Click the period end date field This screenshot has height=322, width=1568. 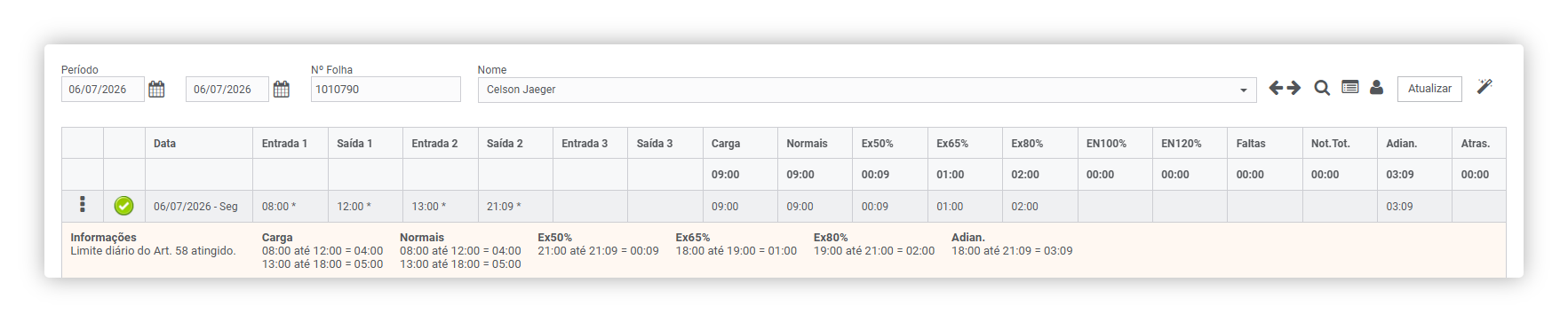227,90
